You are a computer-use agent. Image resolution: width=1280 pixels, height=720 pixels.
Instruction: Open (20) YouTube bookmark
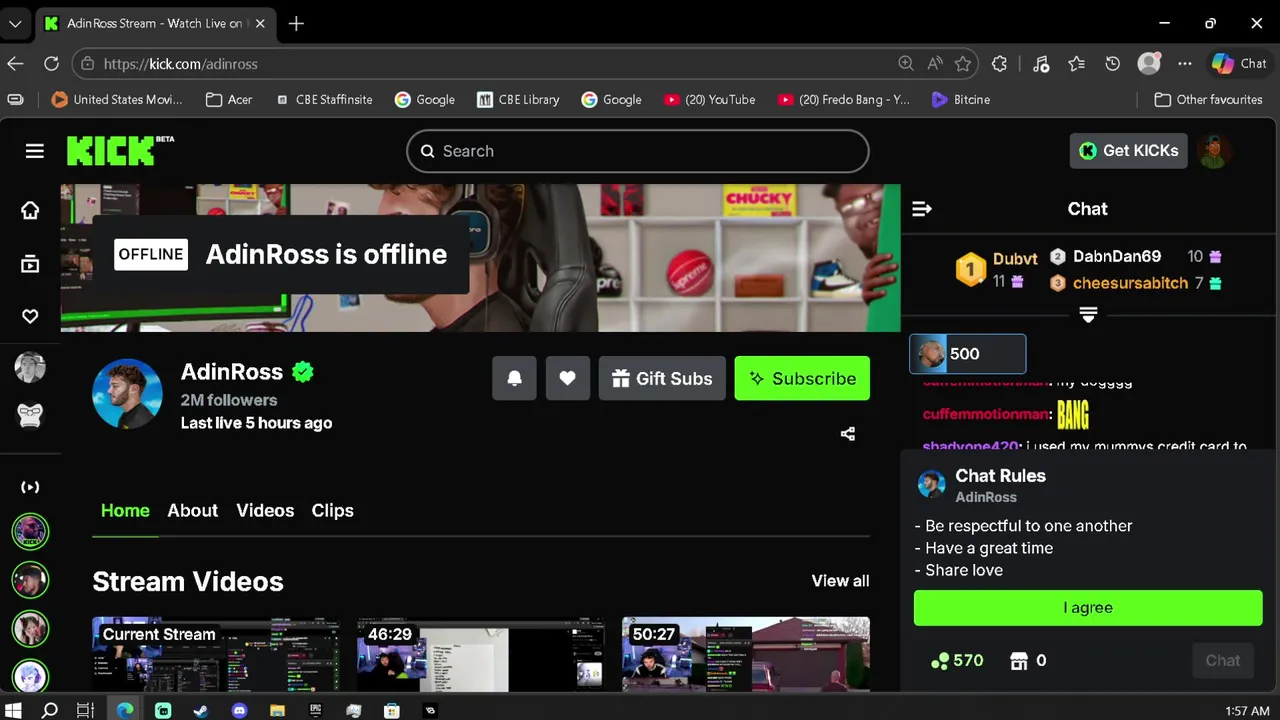point(710,99)
